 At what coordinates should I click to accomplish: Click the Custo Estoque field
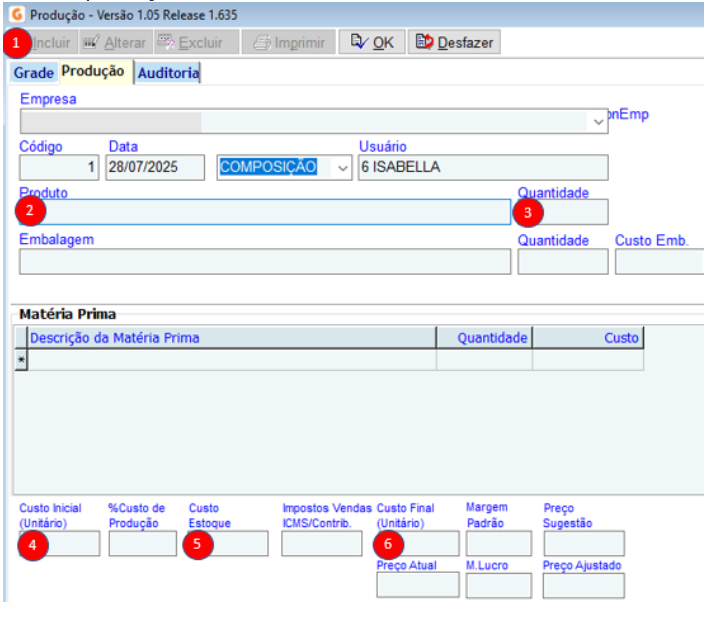click(229, 543)
